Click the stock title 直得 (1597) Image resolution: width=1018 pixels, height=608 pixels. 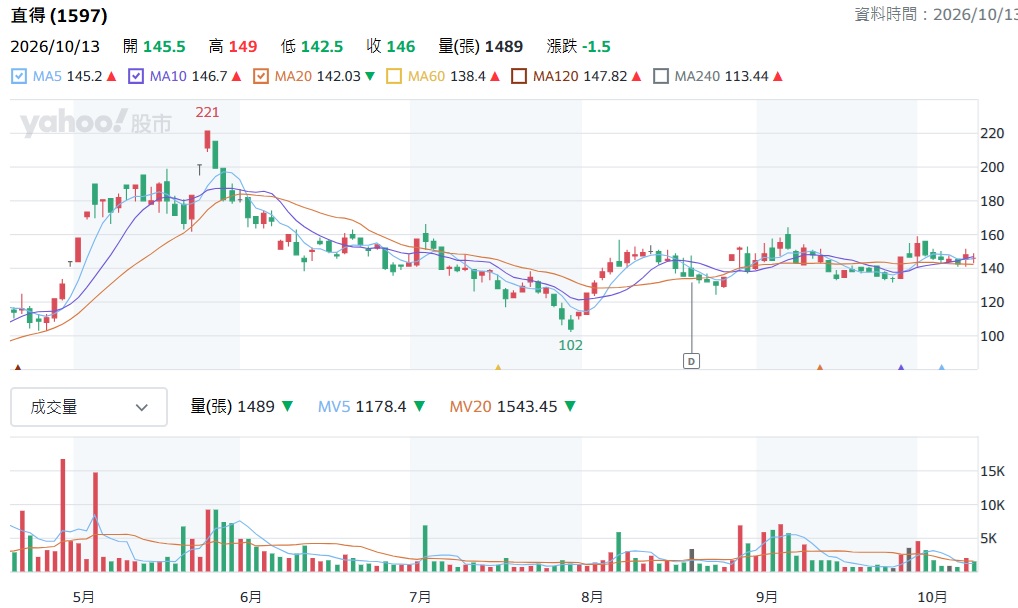59,15
